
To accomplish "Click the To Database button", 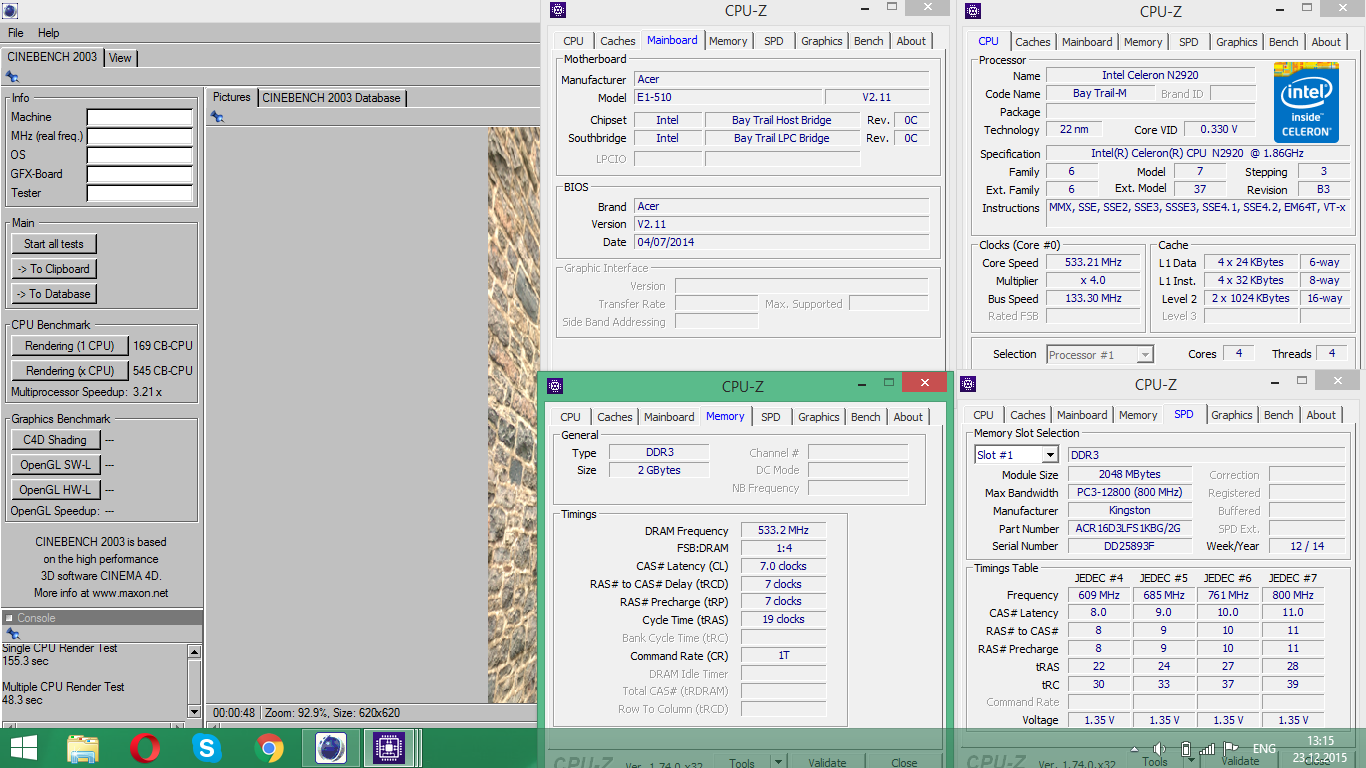I will (x=54, y=294).
